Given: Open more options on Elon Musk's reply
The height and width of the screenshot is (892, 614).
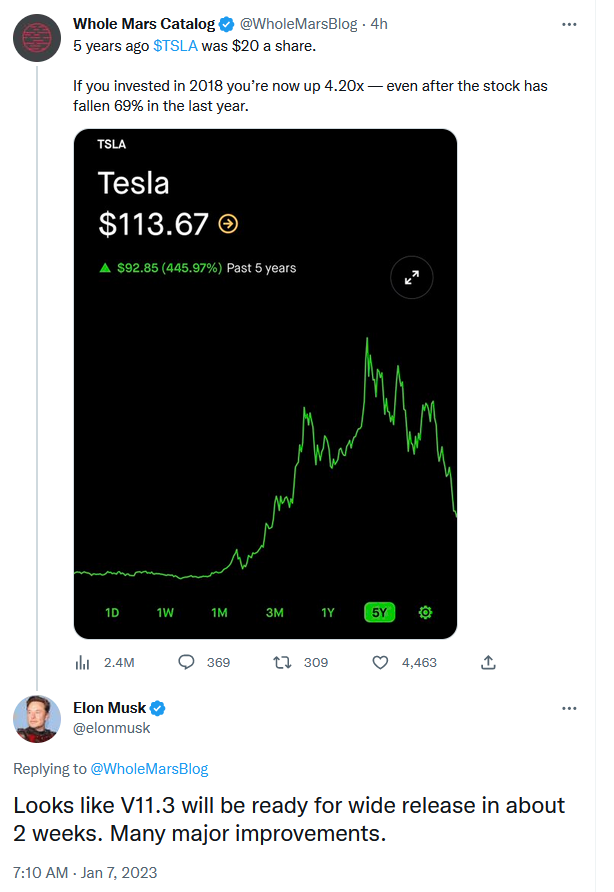Looking at the screenshot, I should [569, 708].
